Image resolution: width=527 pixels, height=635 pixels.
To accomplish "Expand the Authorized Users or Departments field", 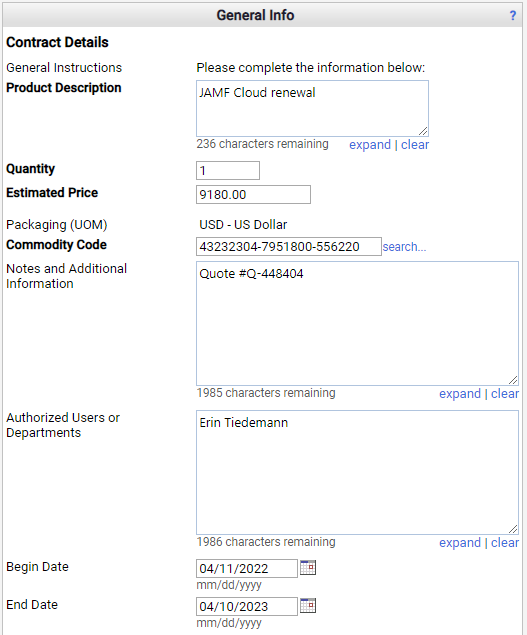I will [x=460, y=543].
